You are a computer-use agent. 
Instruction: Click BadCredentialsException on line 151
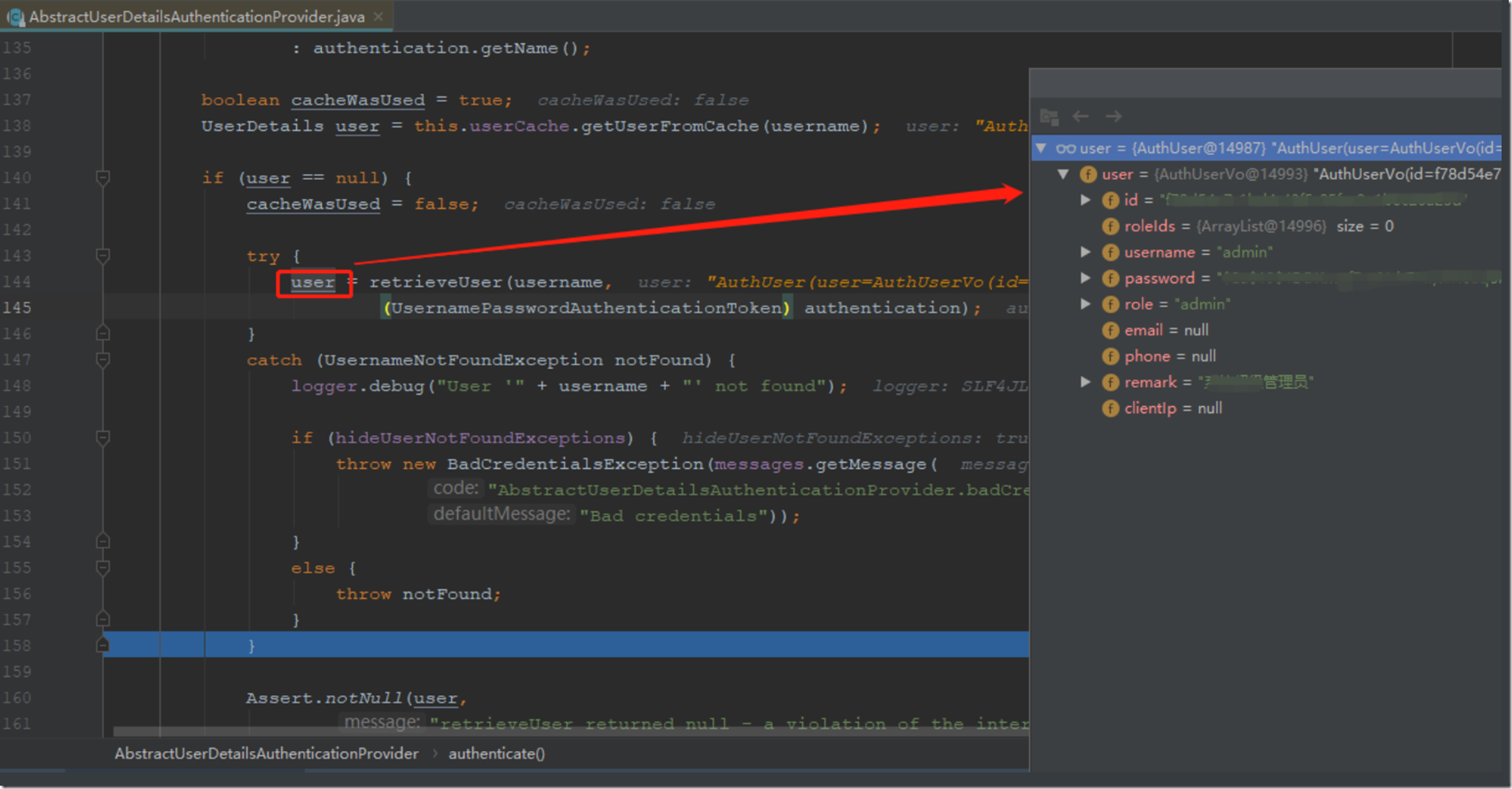(x=575, y=464)
